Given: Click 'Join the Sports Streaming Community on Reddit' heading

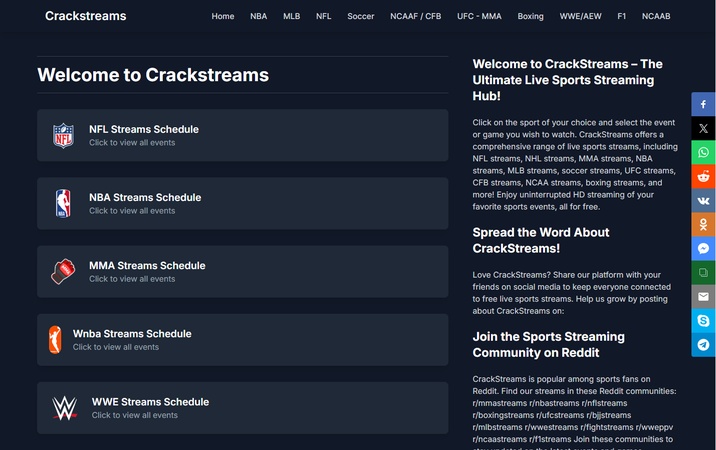Looking at the screenshot, I should [x=548, y=344].
